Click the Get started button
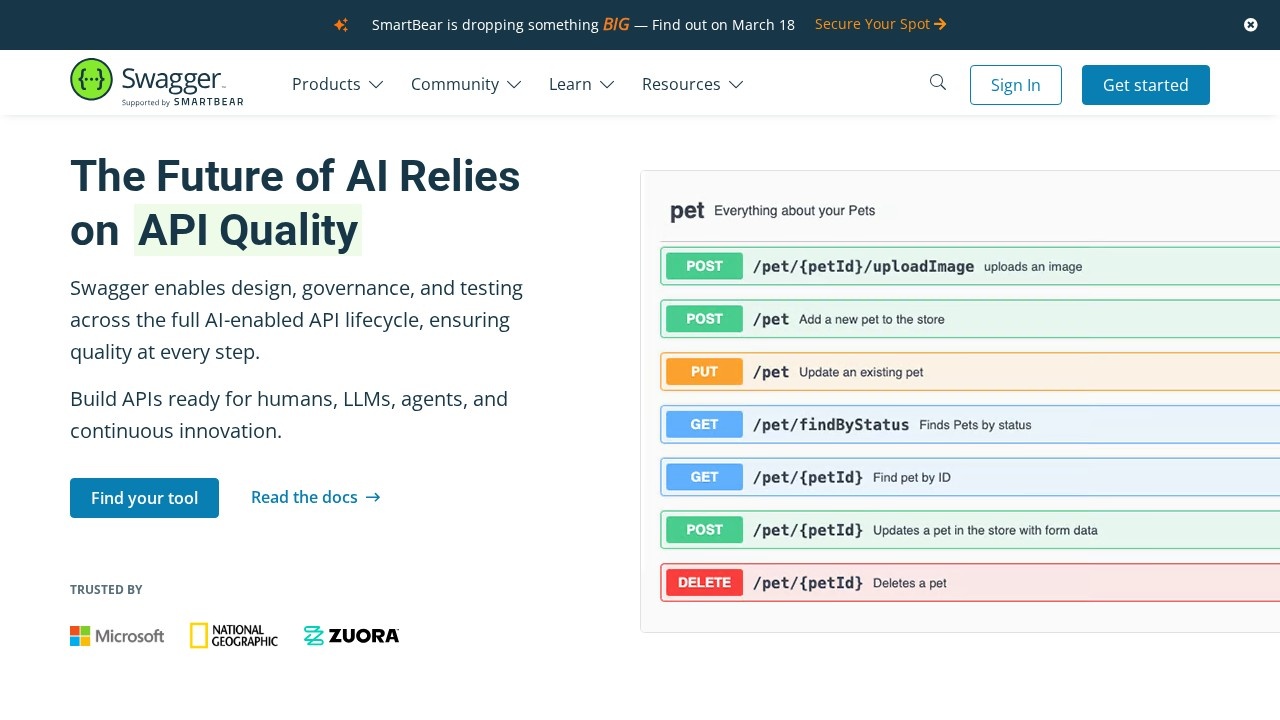Viewport: 1280px width, 720px height. (x=1145, y=85)
